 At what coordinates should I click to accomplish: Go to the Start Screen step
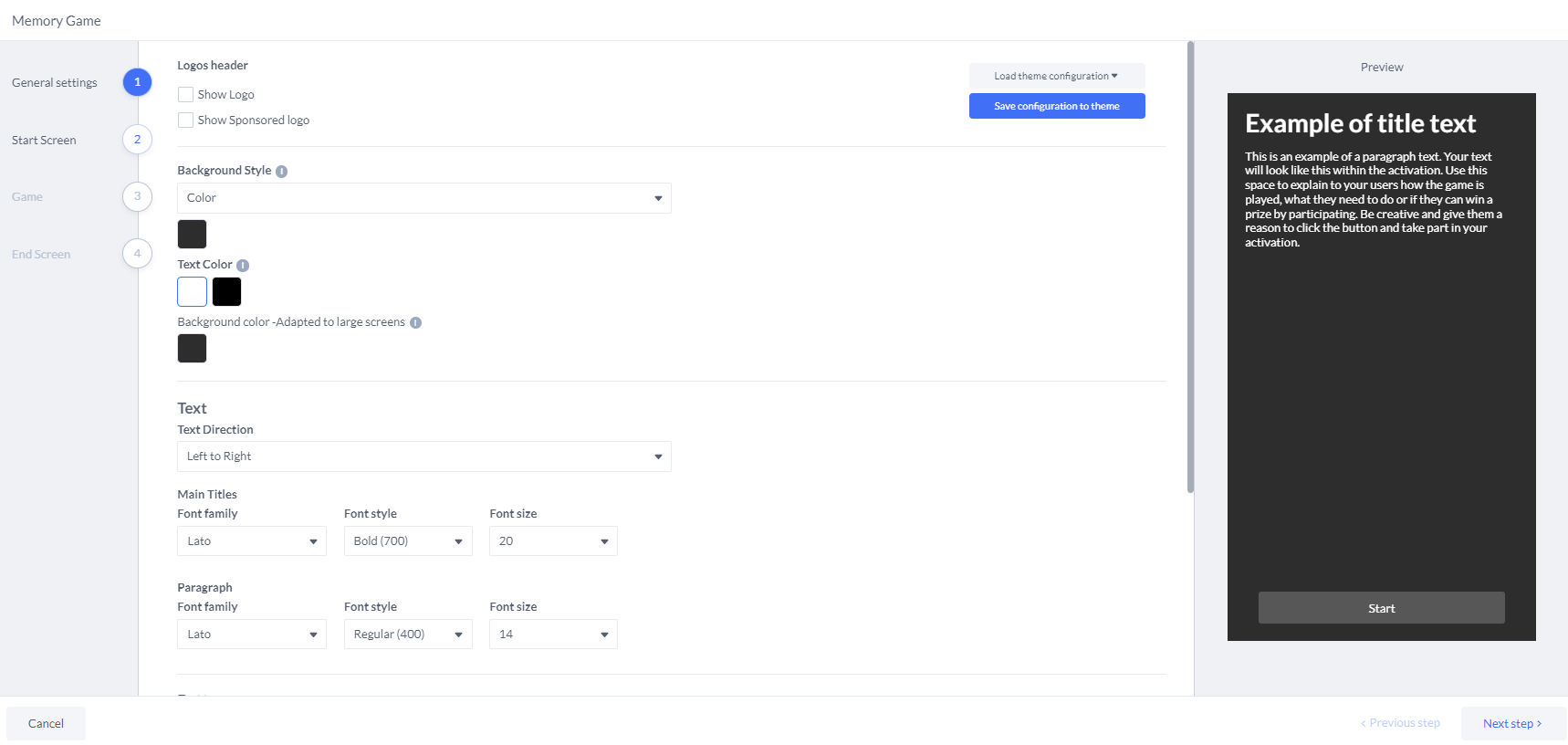coord(44,141)
